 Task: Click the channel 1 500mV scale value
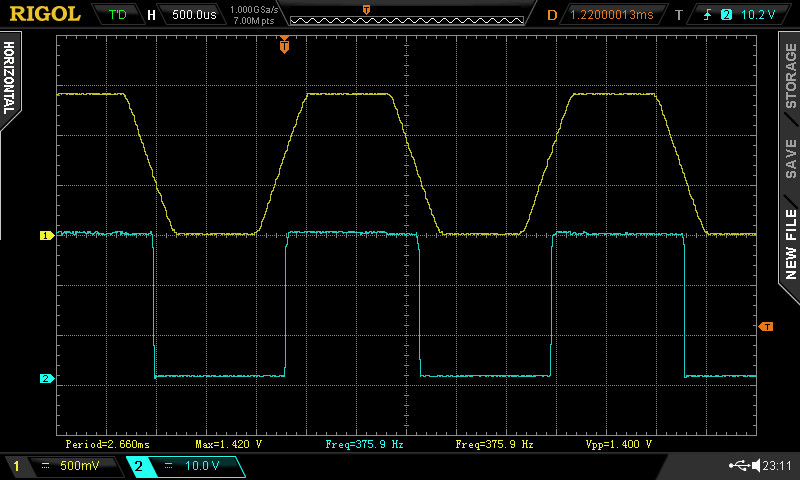point(80,466)
